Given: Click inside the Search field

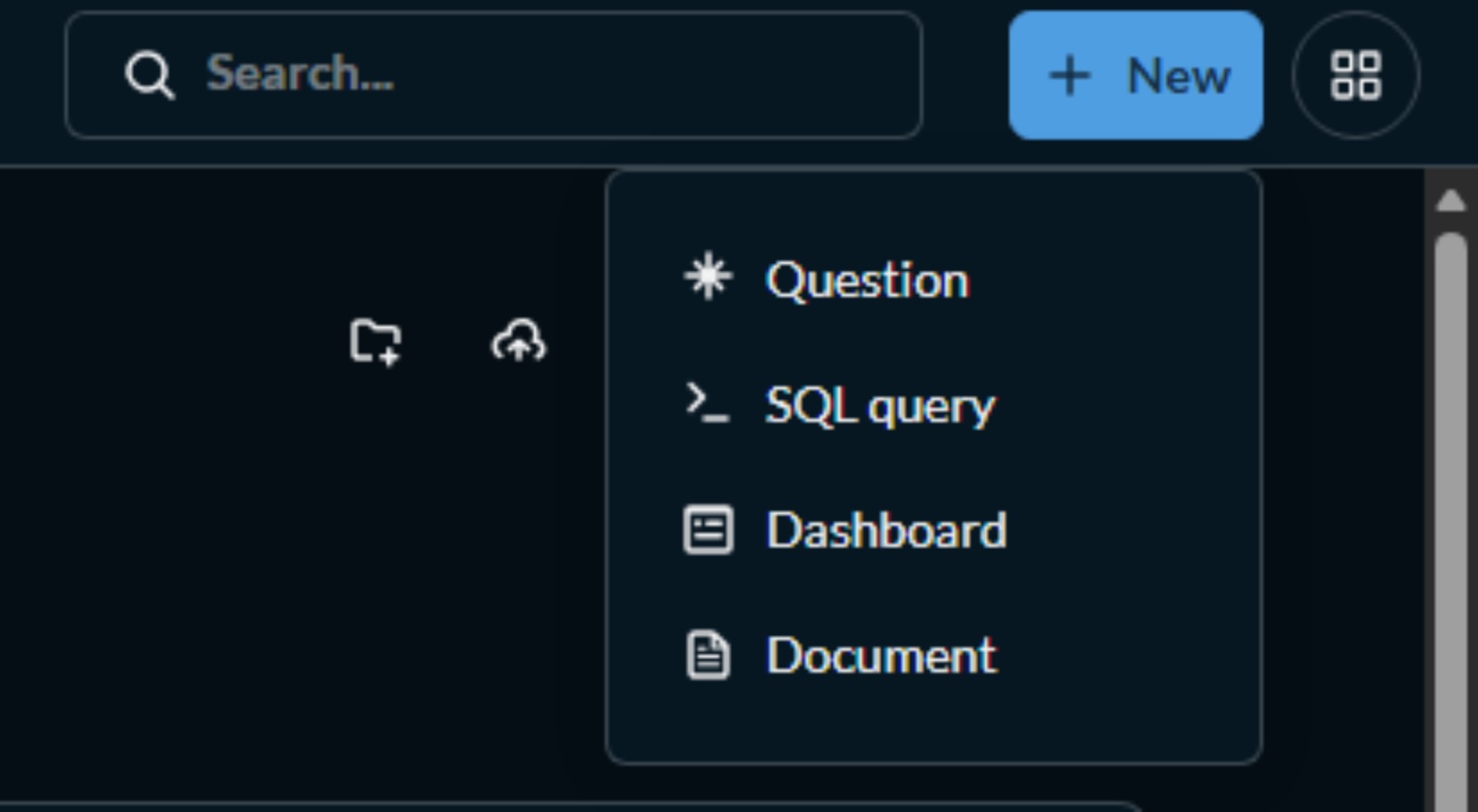Looking at the screenshot, I should point(492,76).
